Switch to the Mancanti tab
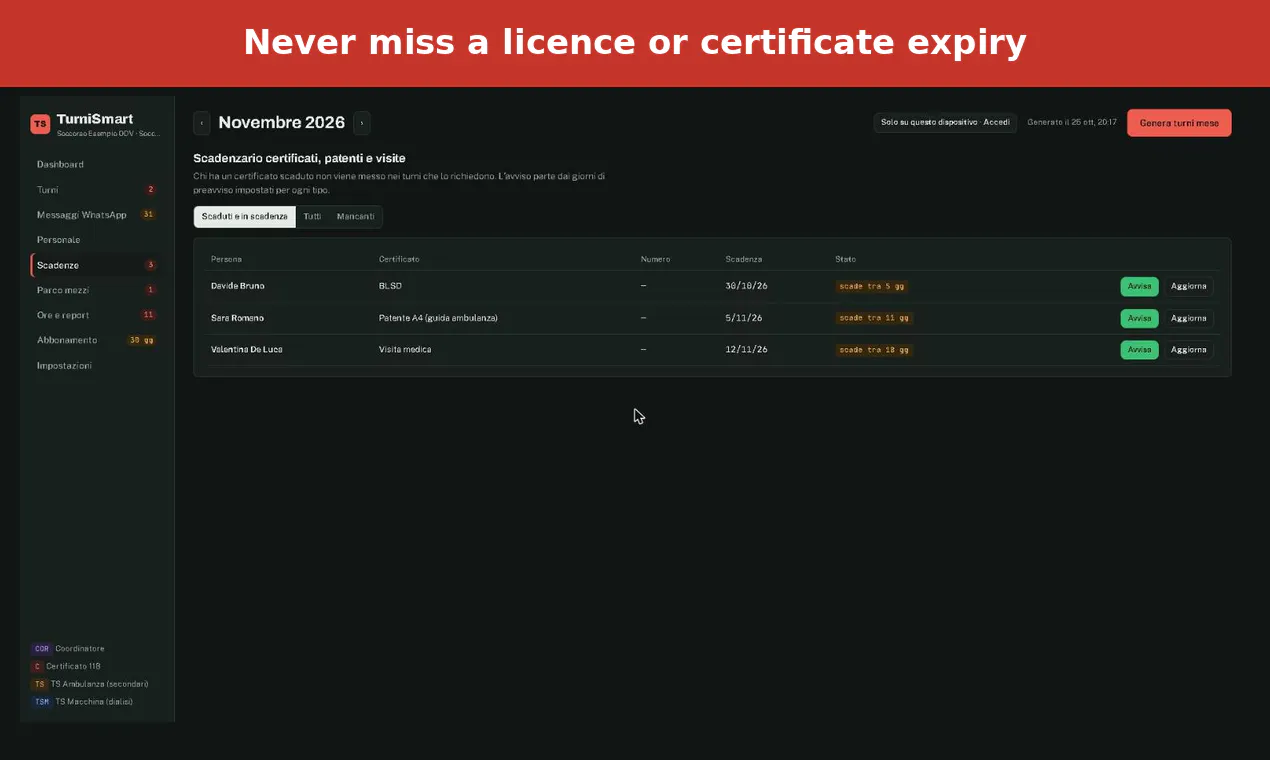The width and height of the screenshot is (1270, 760). pyautogui.click(x=355, y=217)
